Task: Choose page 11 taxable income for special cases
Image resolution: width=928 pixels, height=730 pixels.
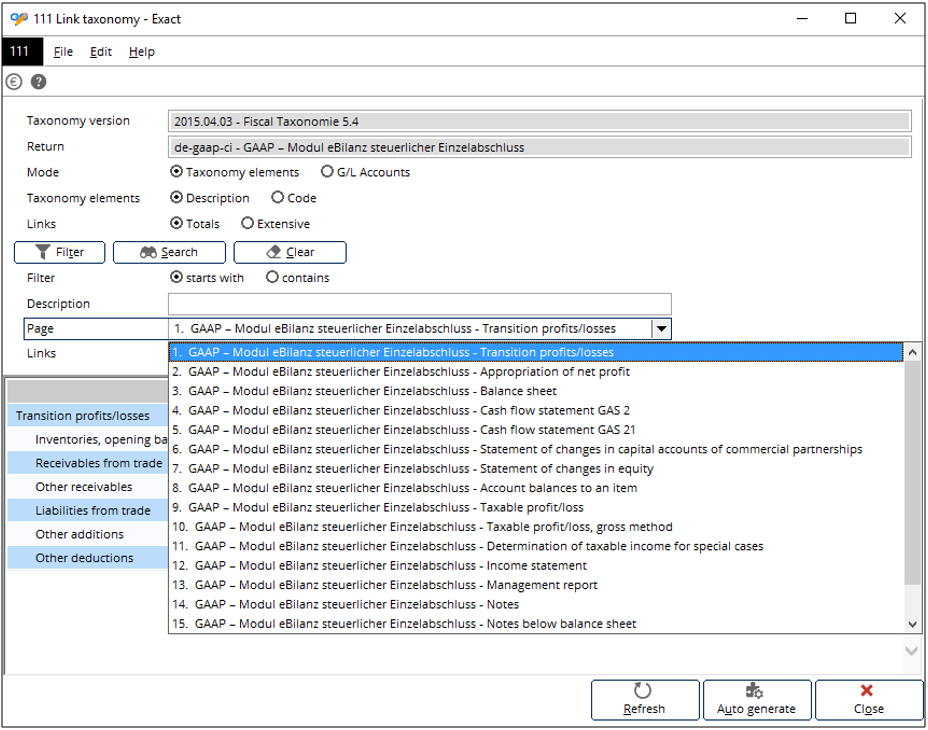Action: point(536,546)
